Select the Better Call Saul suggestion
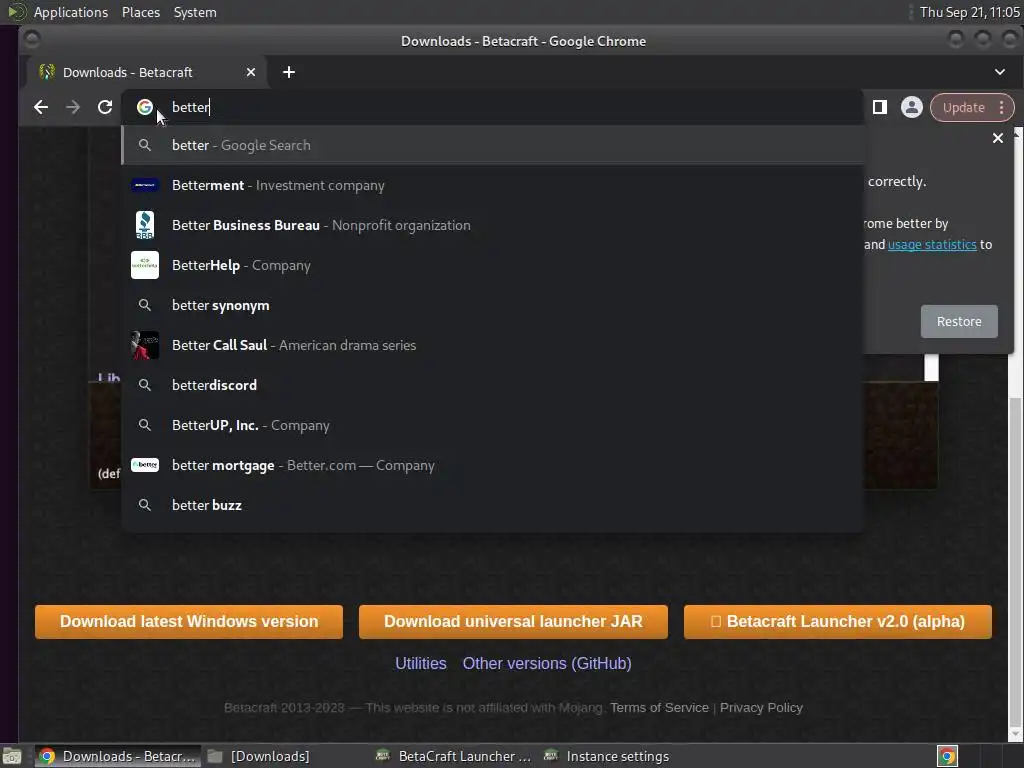This screenshot has height=768, width=1024. (x=493, y=345)
